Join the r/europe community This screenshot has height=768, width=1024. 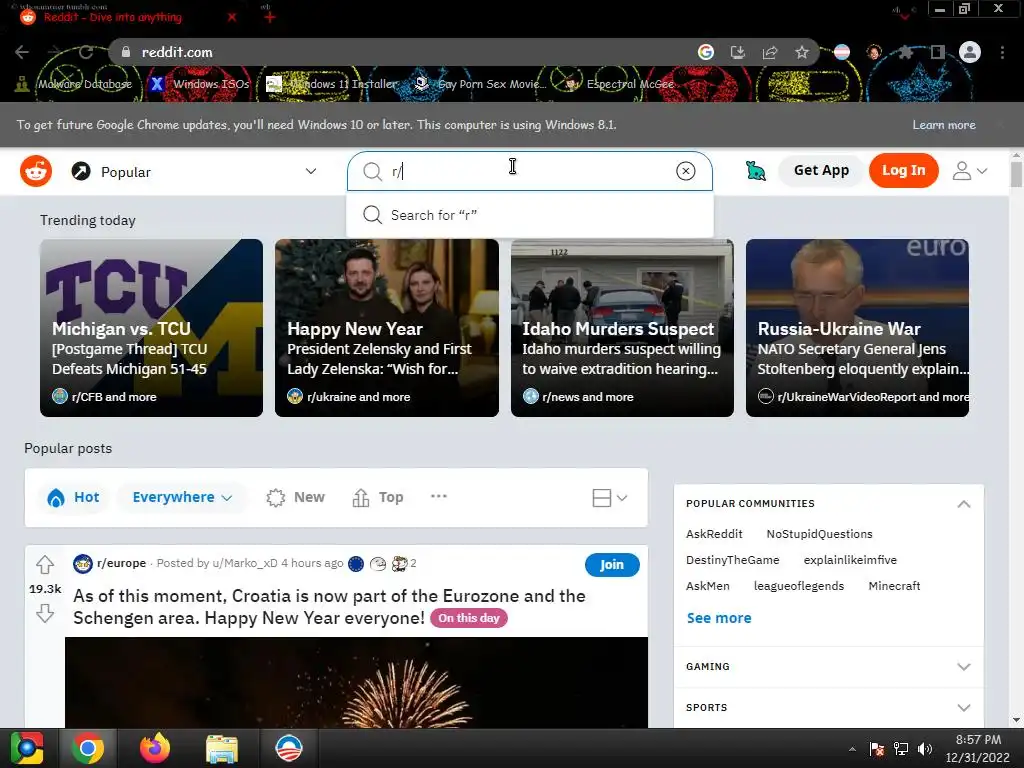point(612,564)
